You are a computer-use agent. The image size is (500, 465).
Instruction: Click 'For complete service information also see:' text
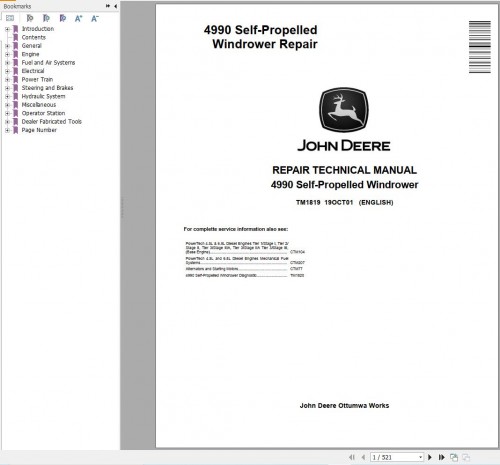(x=236, y=229)
